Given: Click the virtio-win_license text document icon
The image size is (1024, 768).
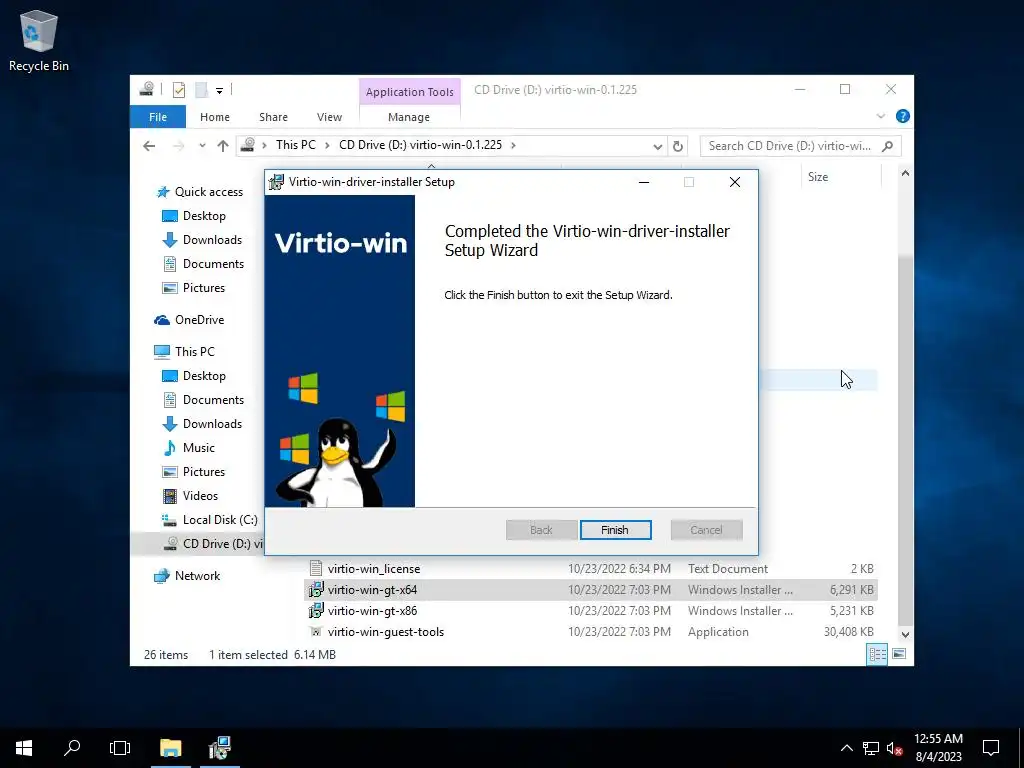Looking at the screenshot, I should tap(316, 569).
